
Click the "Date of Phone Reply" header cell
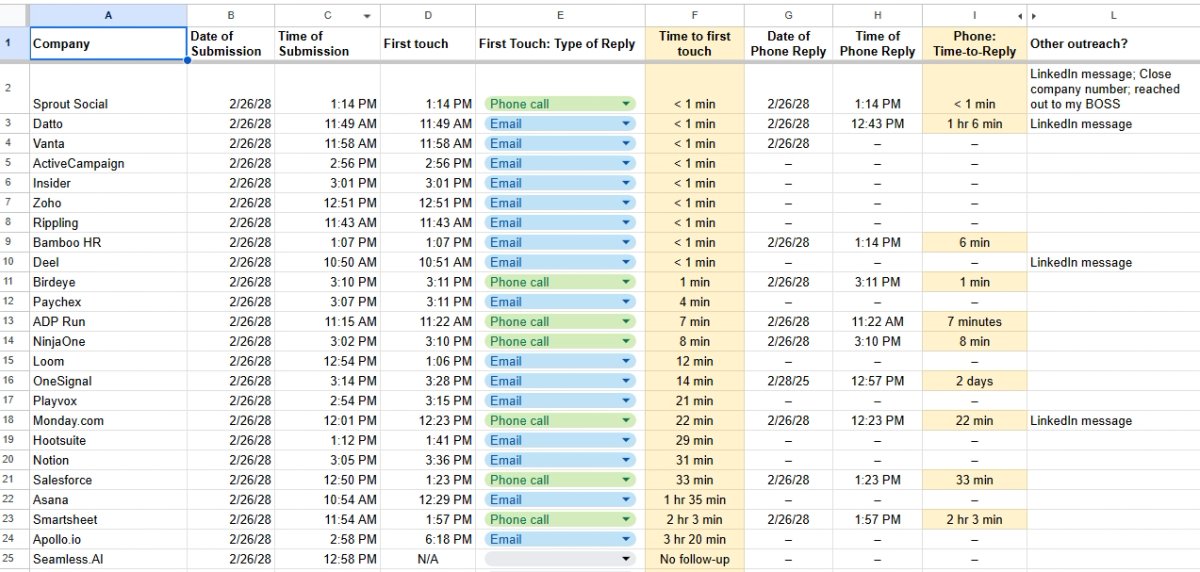(x=788, y=44)
